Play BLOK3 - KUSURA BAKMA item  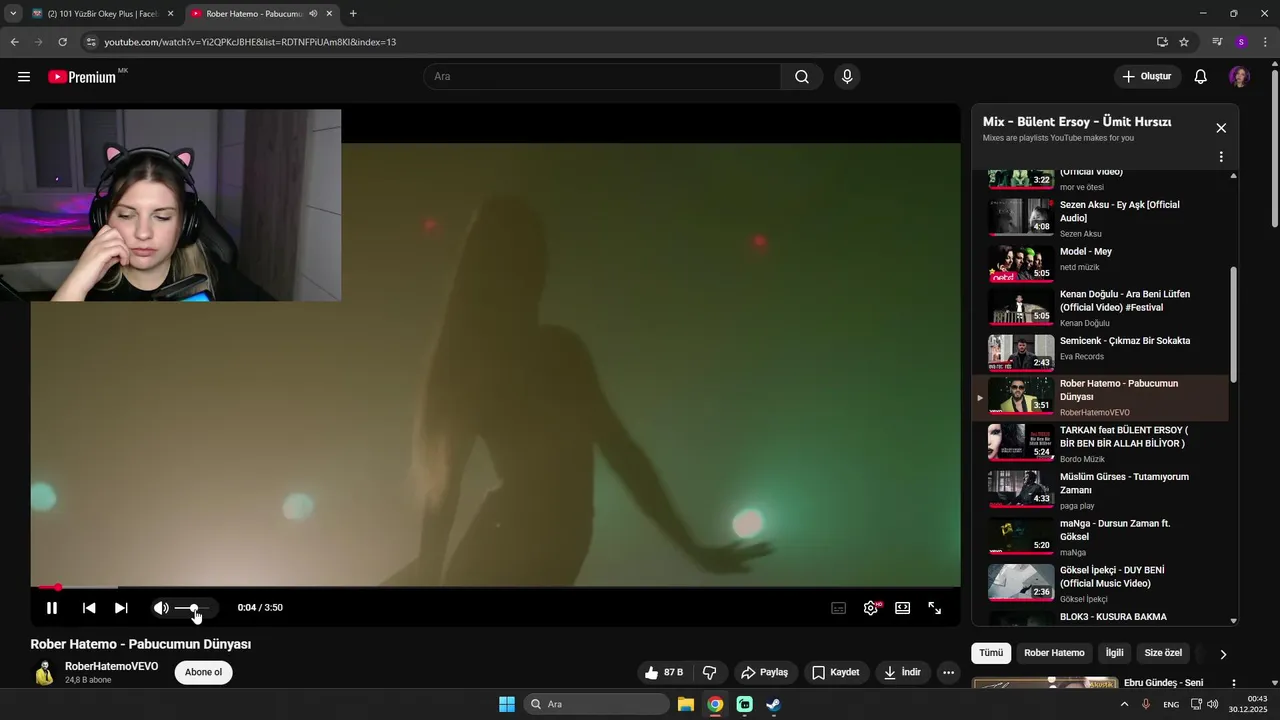pyautogui.click(x=1100, y=617)
